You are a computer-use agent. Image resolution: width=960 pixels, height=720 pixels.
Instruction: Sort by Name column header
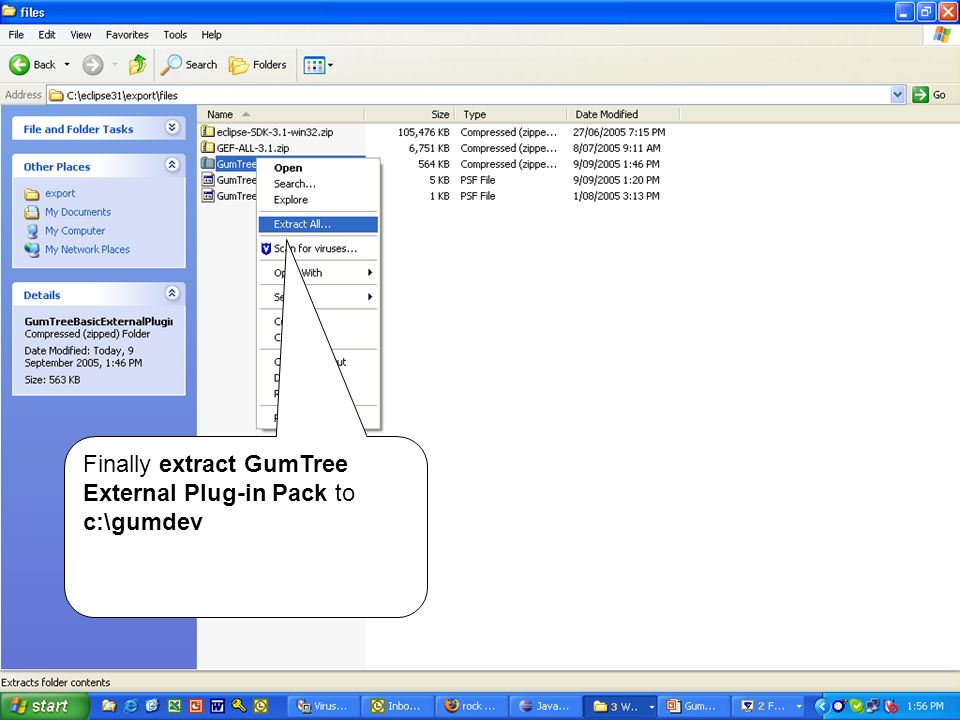281,114
